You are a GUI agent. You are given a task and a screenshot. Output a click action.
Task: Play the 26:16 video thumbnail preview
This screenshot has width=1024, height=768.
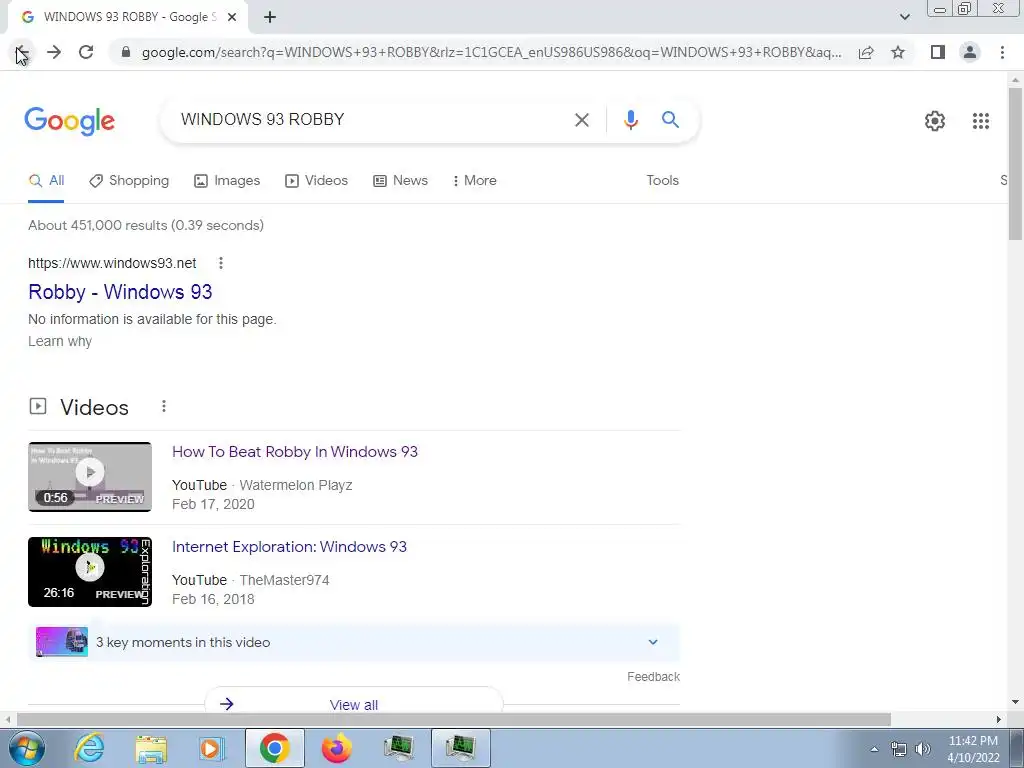point(89,572)
